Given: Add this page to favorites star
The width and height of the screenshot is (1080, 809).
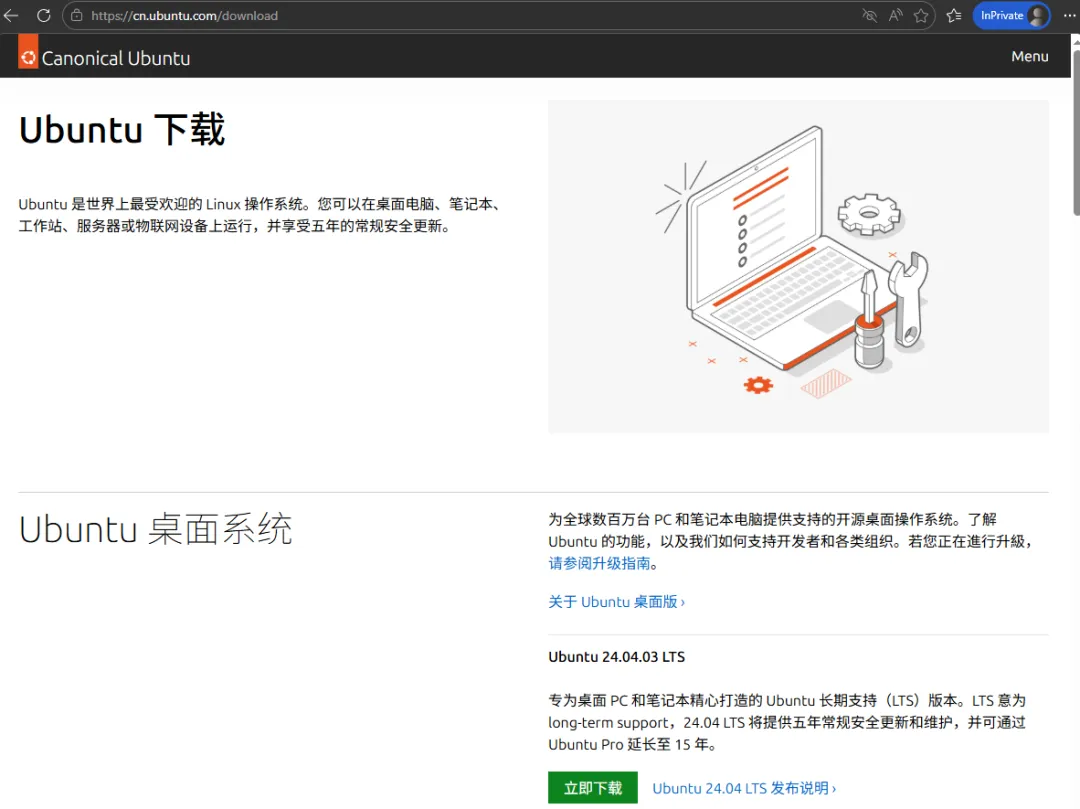Looking at the screenshot, I should pos(921,15).
